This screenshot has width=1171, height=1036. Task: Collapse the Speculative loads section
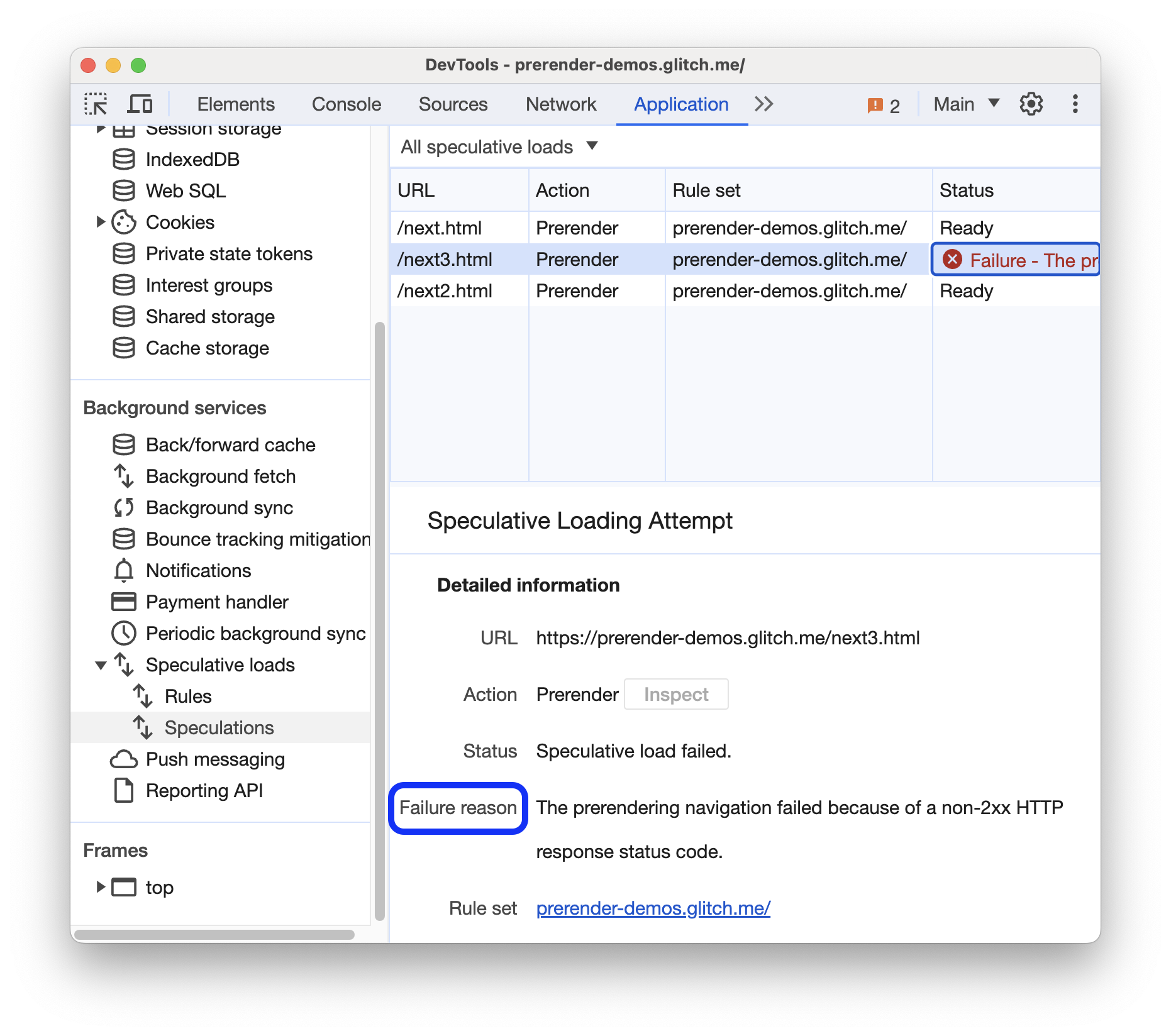point(100,665)
